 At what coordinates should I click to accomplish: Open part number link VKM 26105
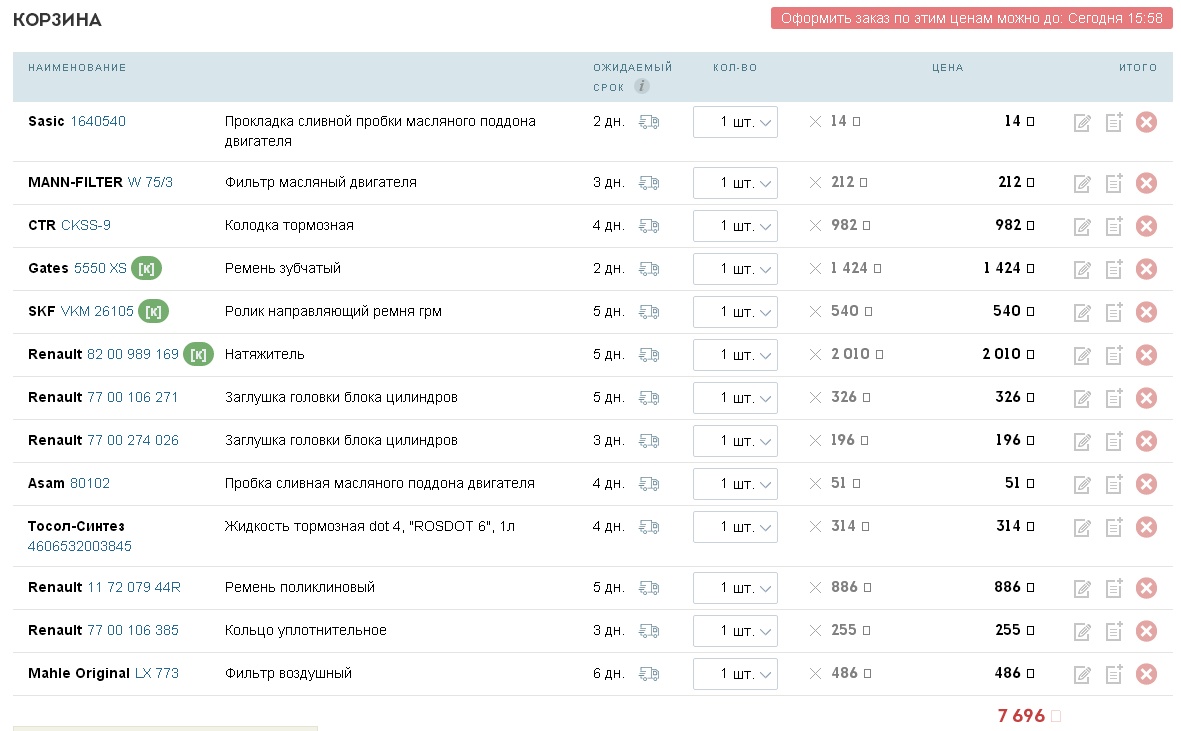(97, 311)
